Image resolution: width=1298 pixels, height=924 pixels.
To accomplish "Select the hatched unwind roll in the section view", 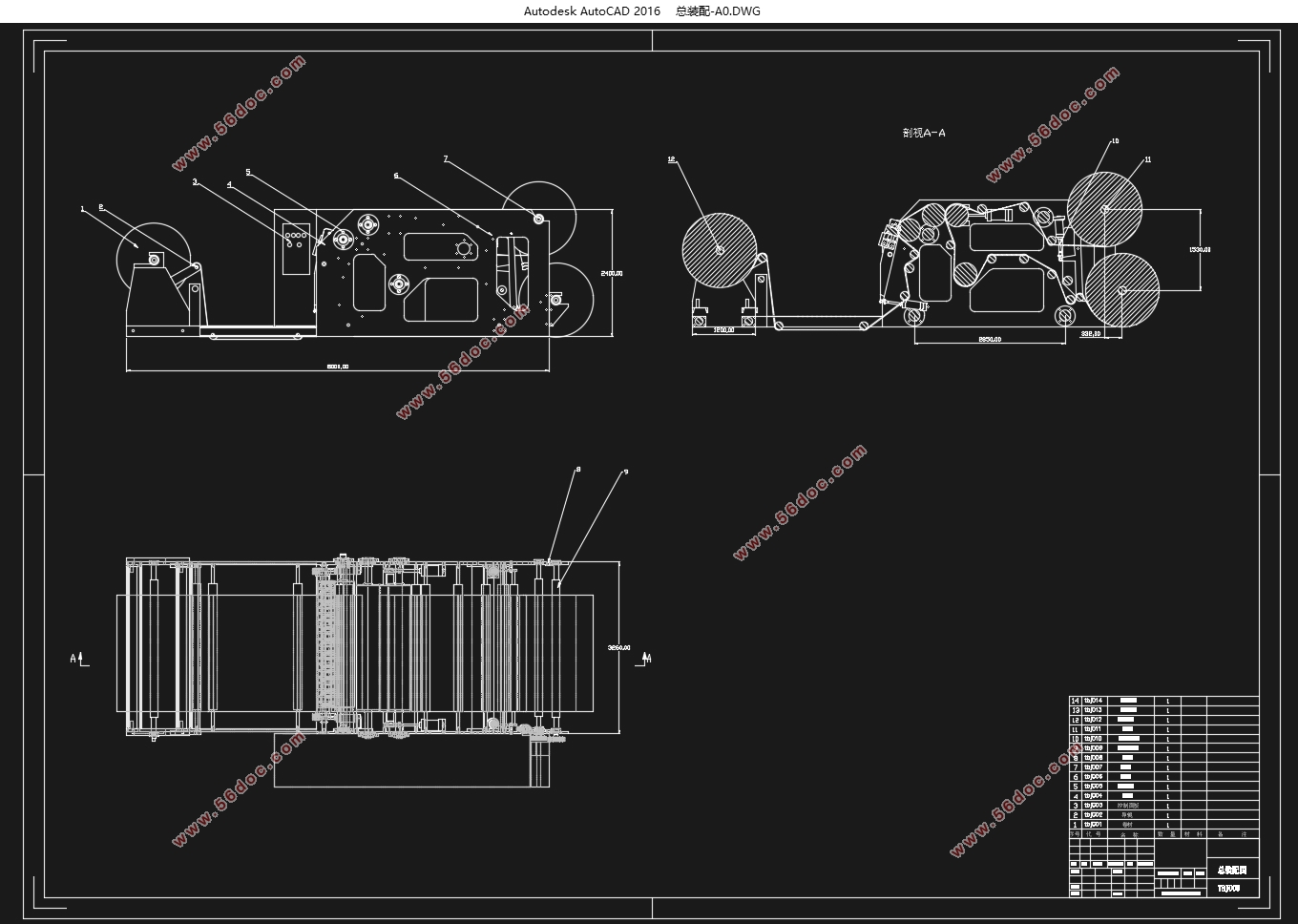I will 720,250.
